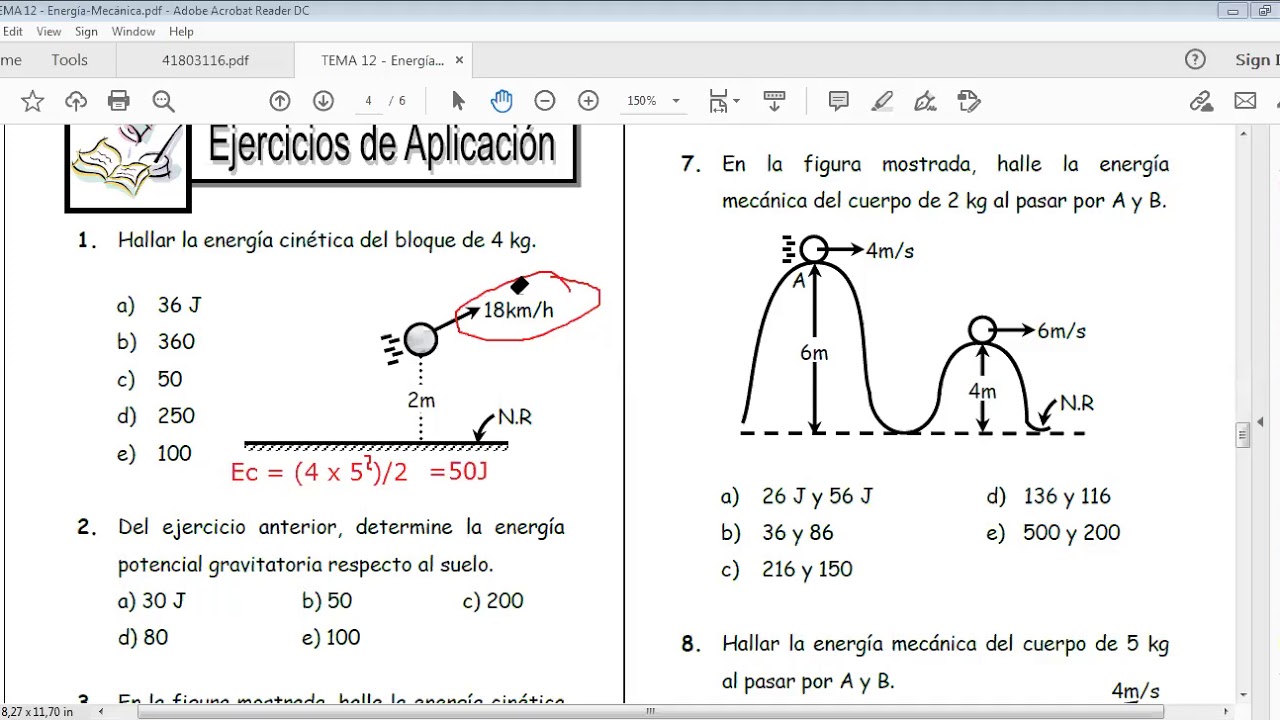
Task: Open the sign document pen tool
Action: click(925, 101)
